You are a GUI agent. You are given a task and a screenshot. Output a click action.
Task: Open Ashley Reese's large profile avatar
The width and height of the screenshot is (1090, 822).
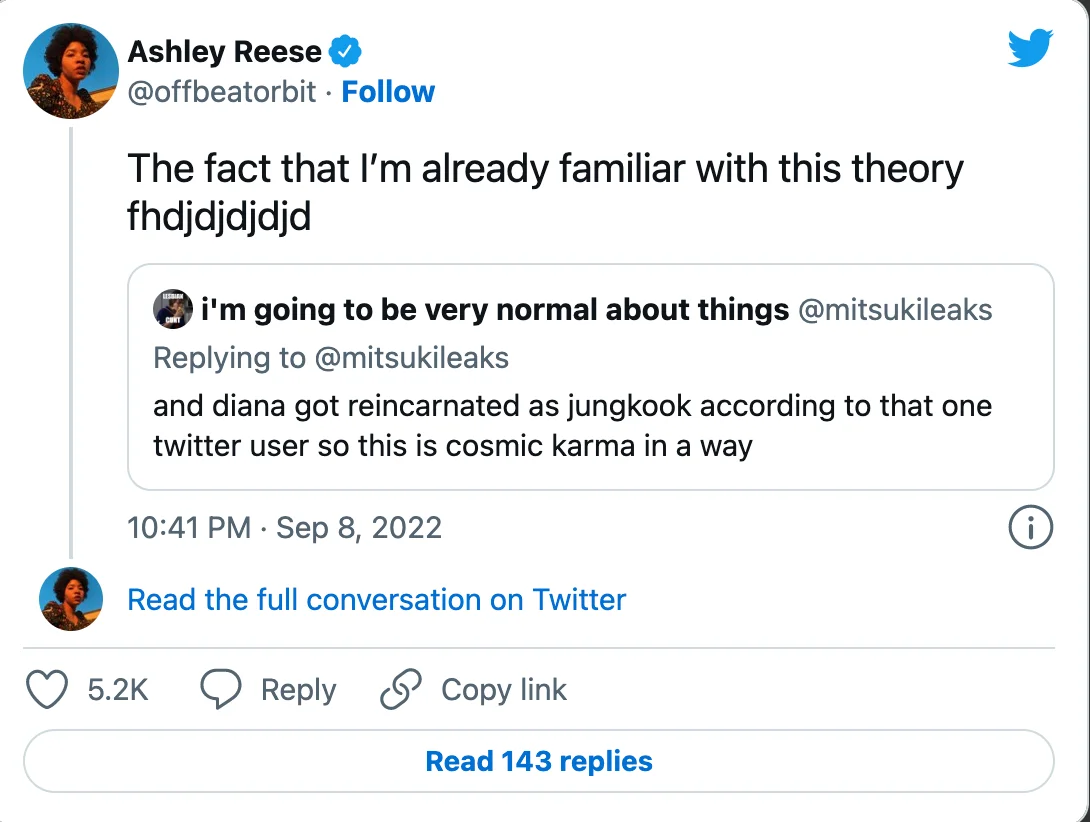[71, 71]
